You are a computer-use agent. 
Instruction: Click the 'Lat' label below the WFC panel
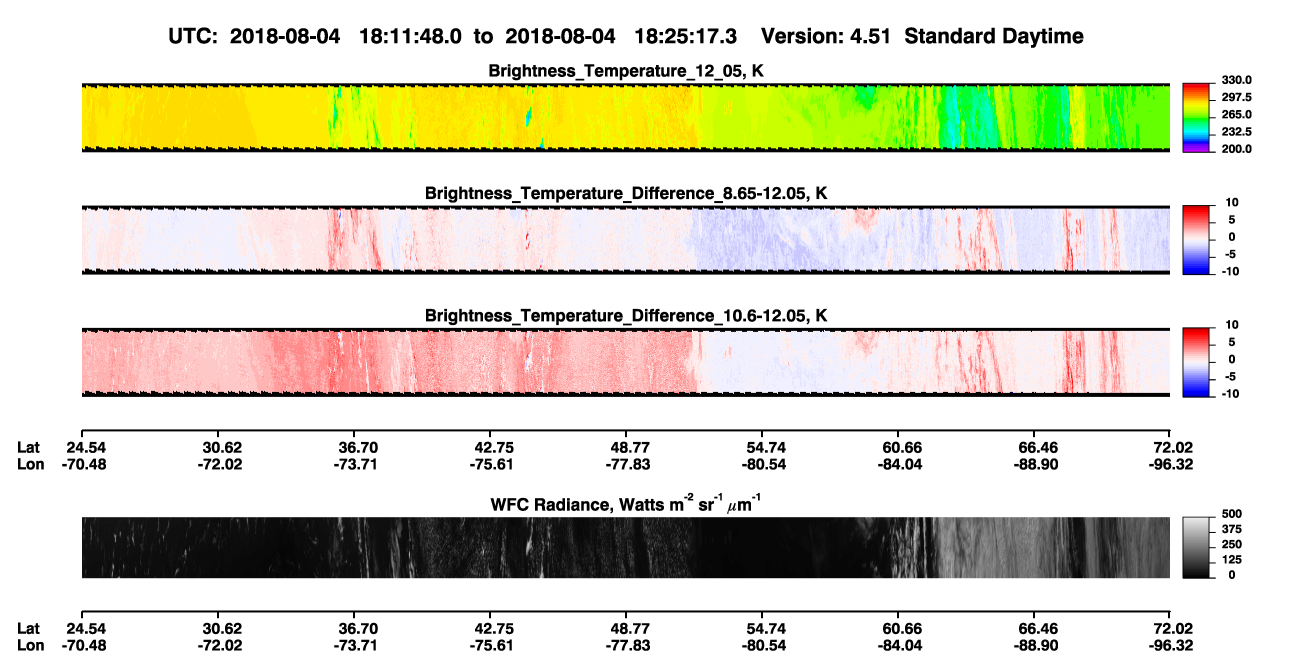coord(29,628)
